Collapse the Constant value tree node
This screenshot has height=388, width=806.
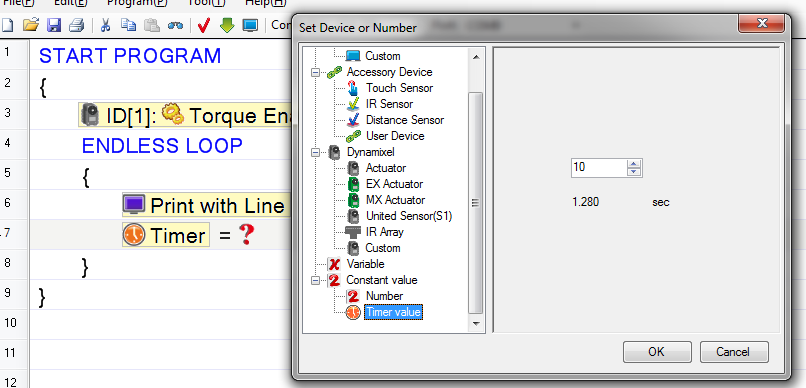pyautogui.click(x=316, y=281)
